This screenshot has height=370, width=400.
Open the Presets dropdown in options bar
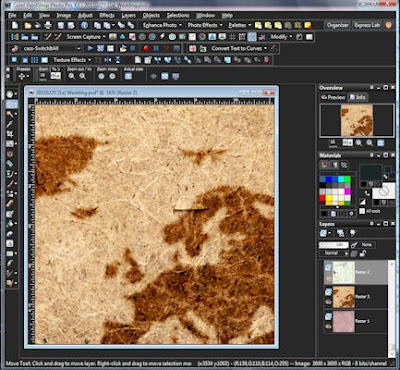tap(23, 76)
